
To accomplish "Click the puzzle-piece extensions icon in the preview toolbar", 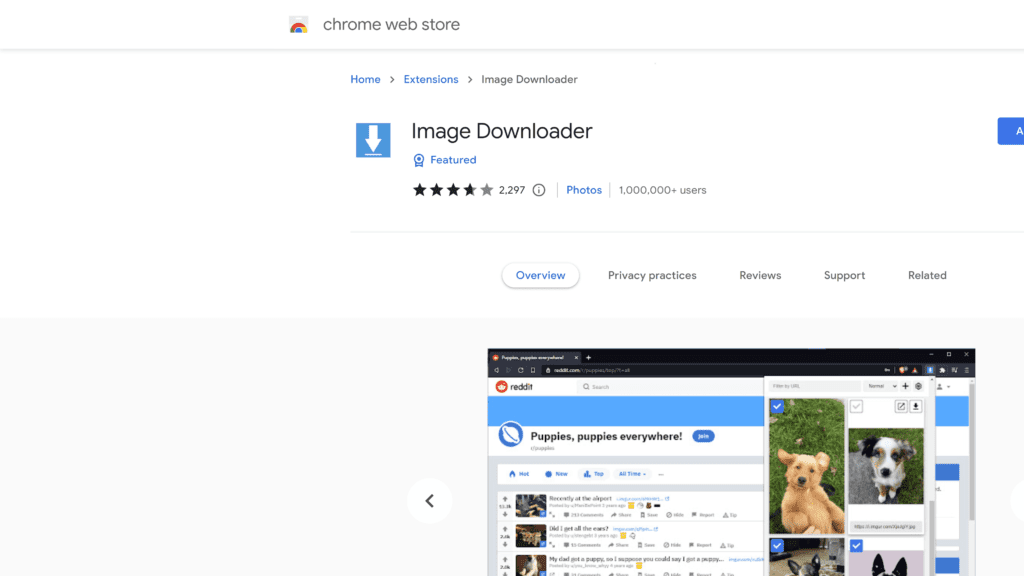I will pyautogui.click(x=942, y=370).
